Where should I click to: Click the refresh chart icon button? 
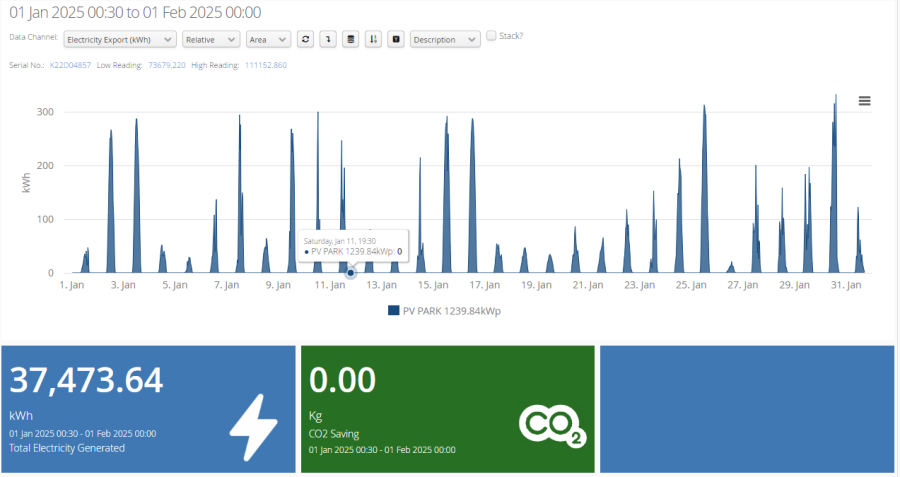click(x=305, y=39)
